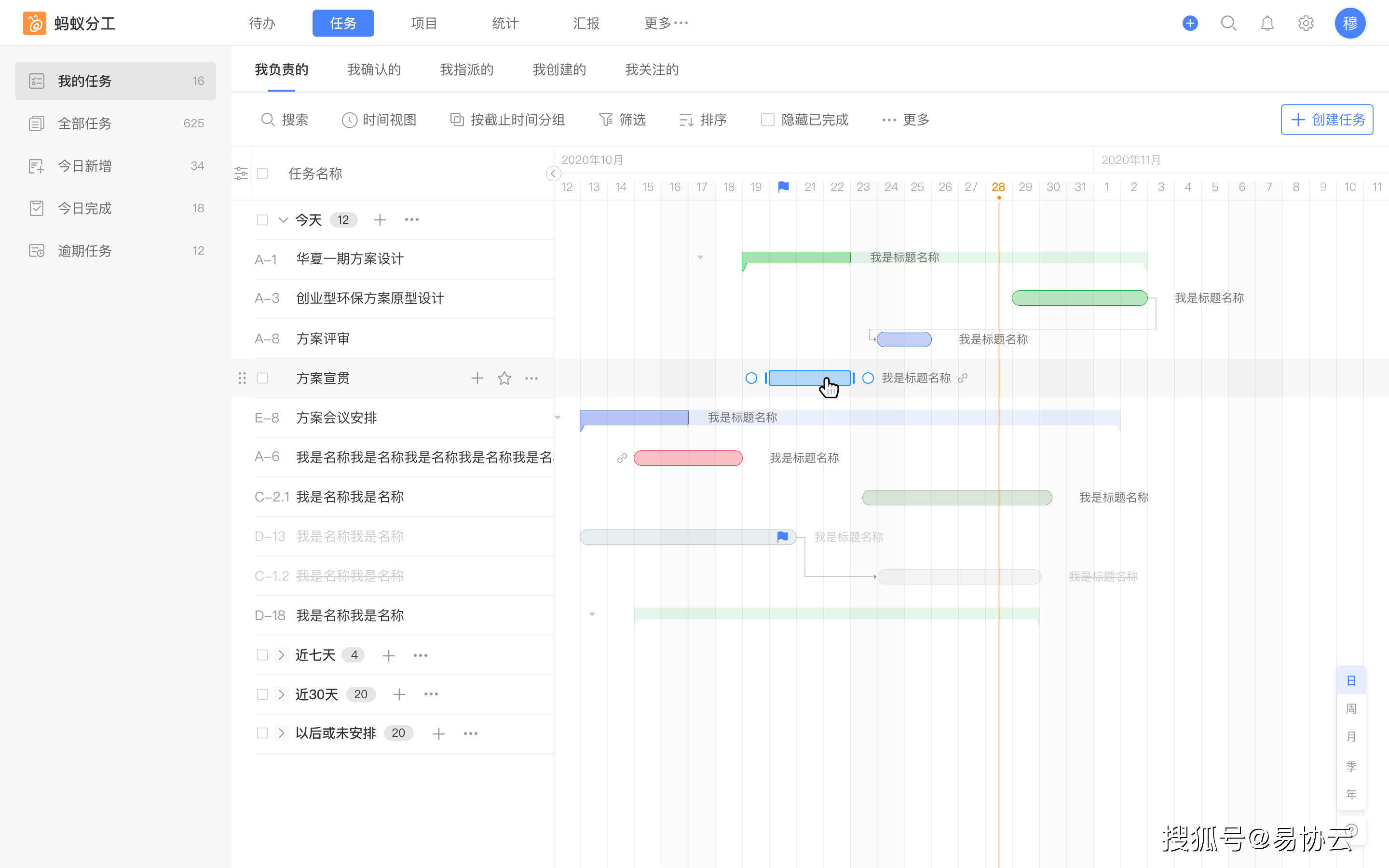This screenshot has height=868, width=1389.
Task: Click green progress bar of A-1 task
Action: pos(796,257)
